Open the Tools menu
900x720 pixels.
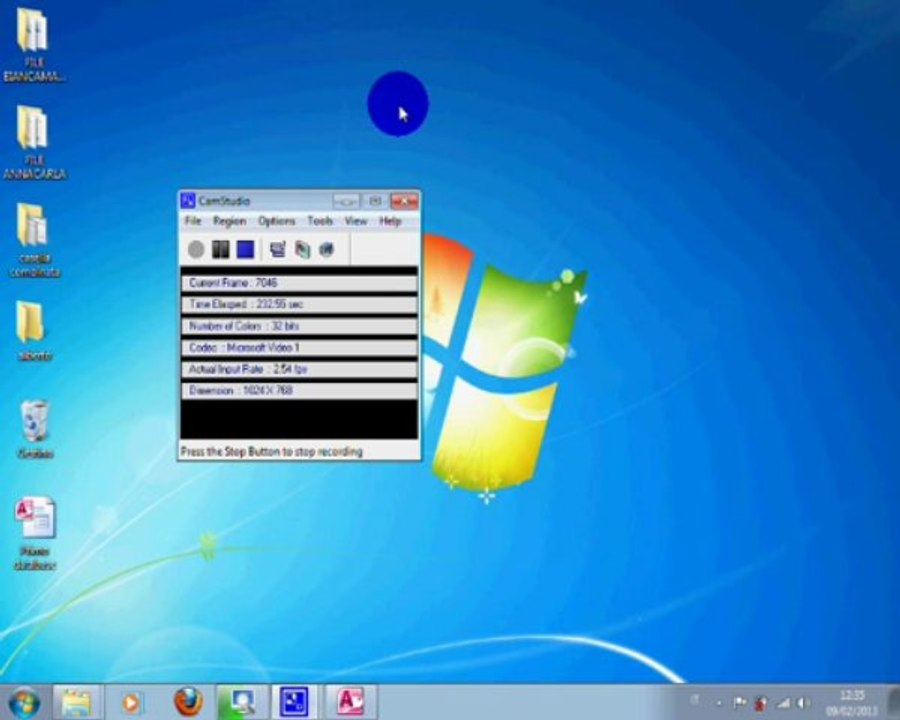pos(320,221)
